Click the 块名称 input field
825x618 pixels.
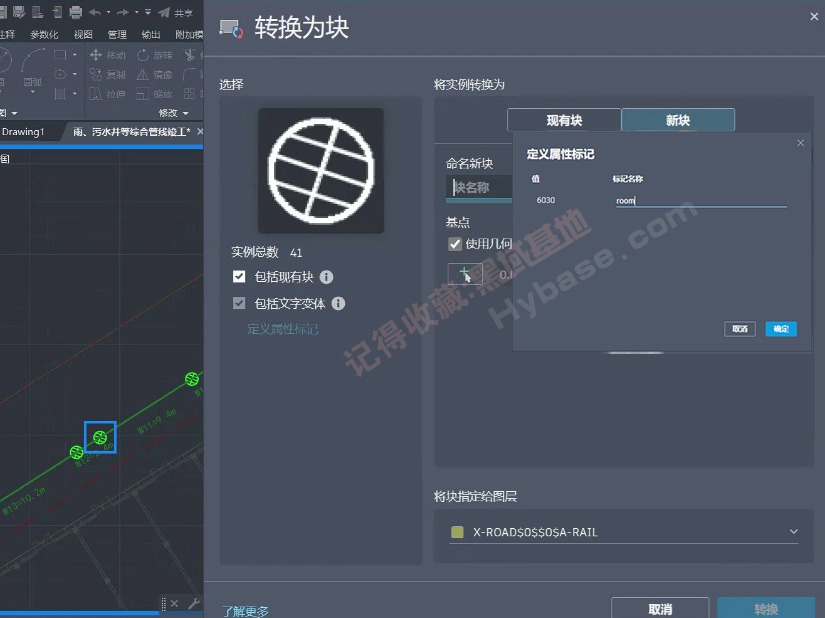[479, 187]
